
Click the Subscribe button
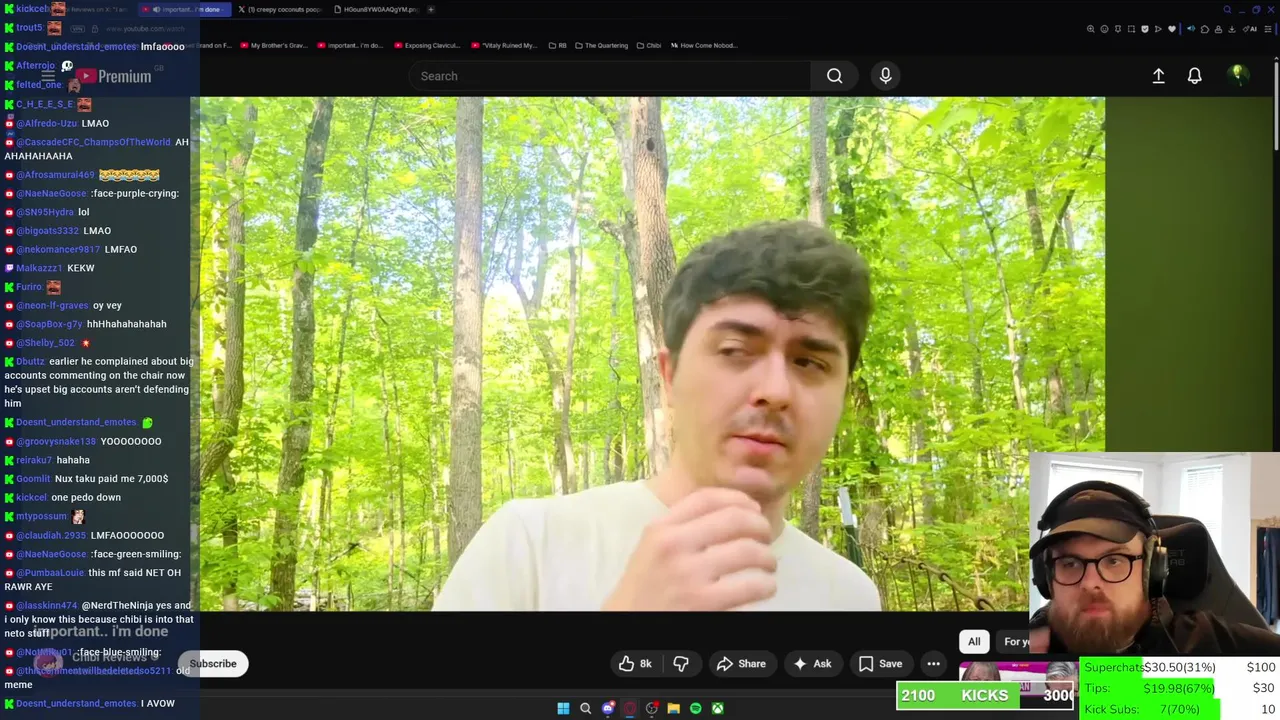(213, 663)
